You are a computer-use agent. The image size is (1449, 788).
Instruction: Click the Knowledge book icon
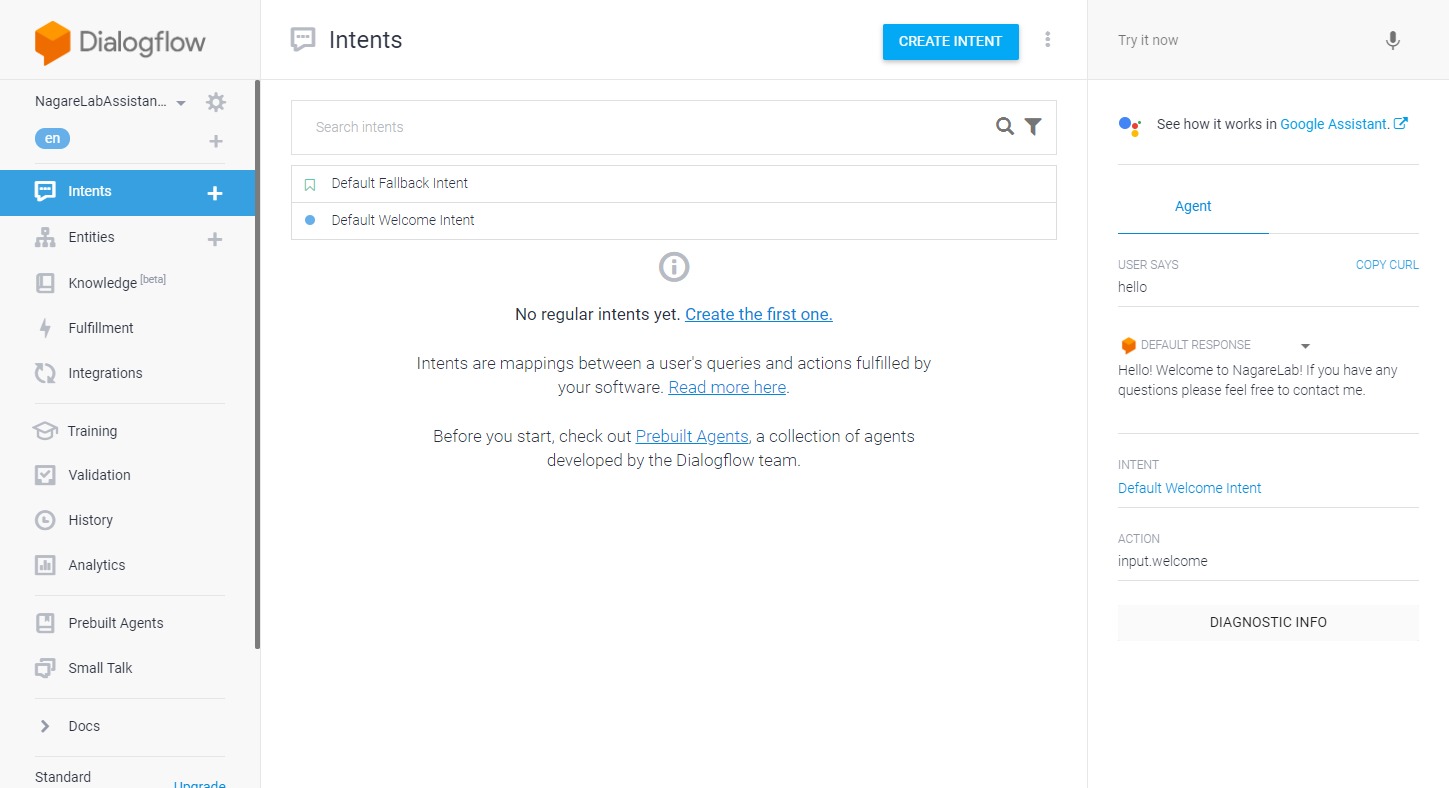pyautogui.click(x=45, y=283)
